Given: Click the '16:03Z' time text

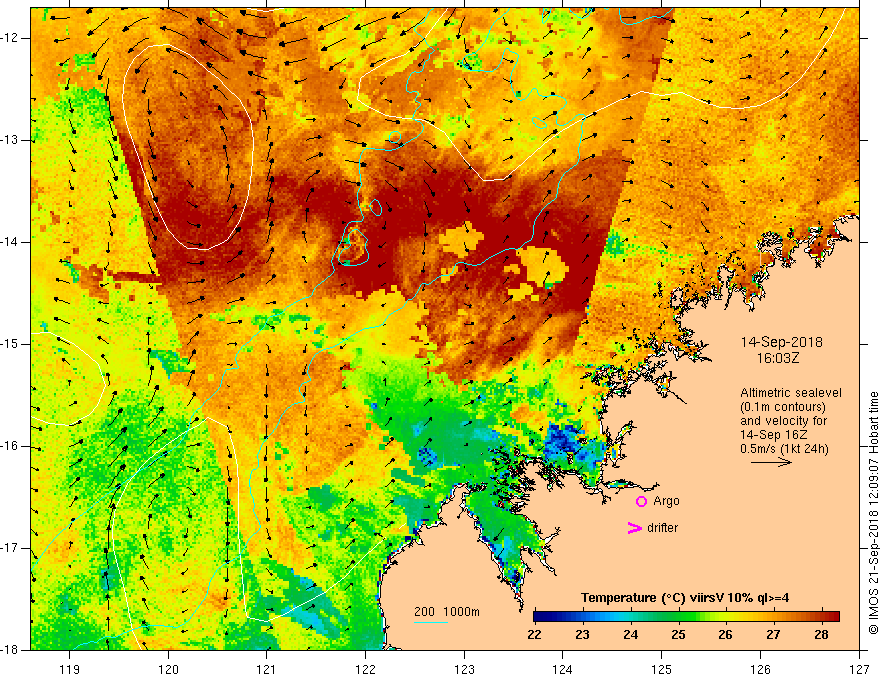Looking at the screenshot, I should coord(777,358).
